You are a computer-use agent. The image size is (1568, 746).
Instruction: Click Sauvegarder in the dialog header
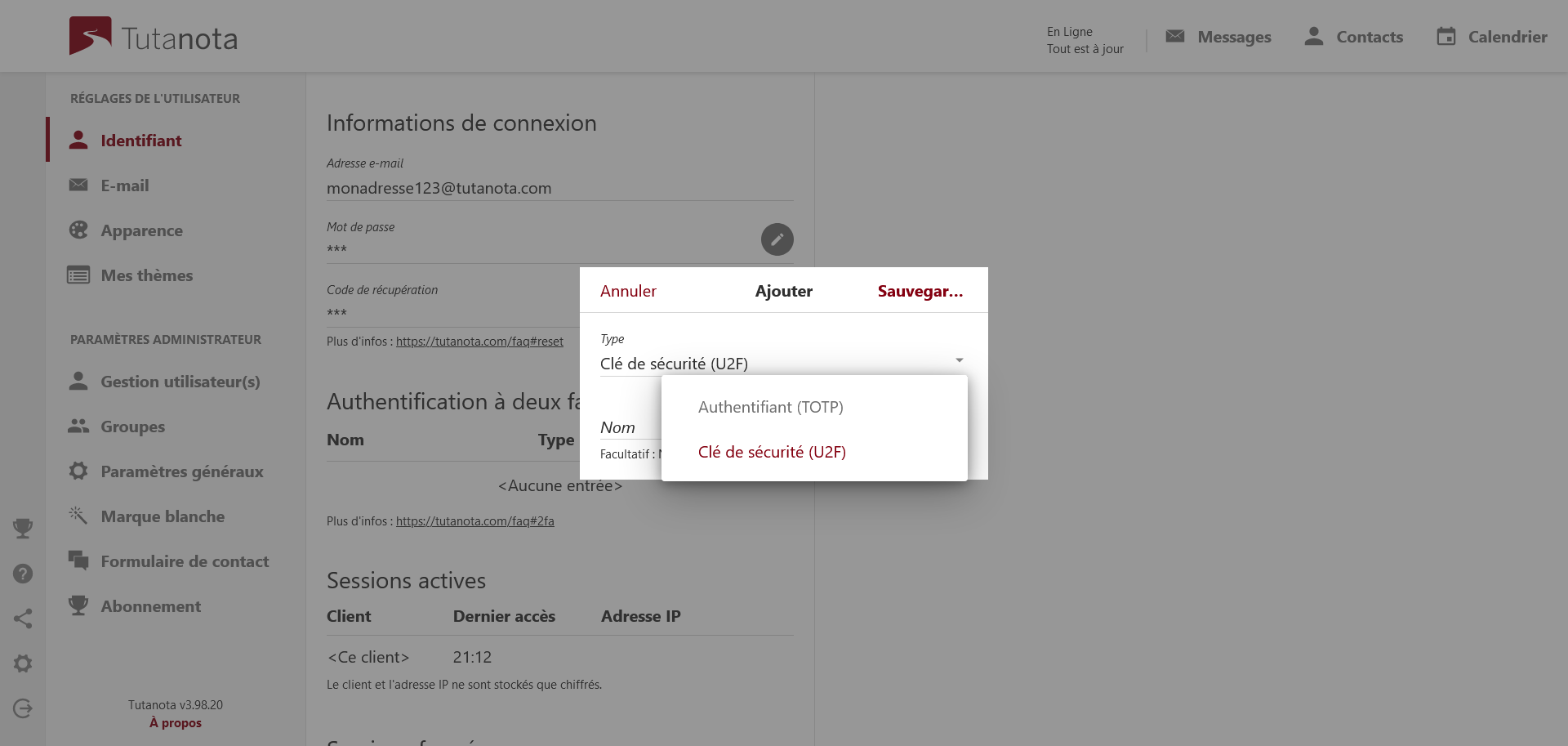(x=920, y=291)
